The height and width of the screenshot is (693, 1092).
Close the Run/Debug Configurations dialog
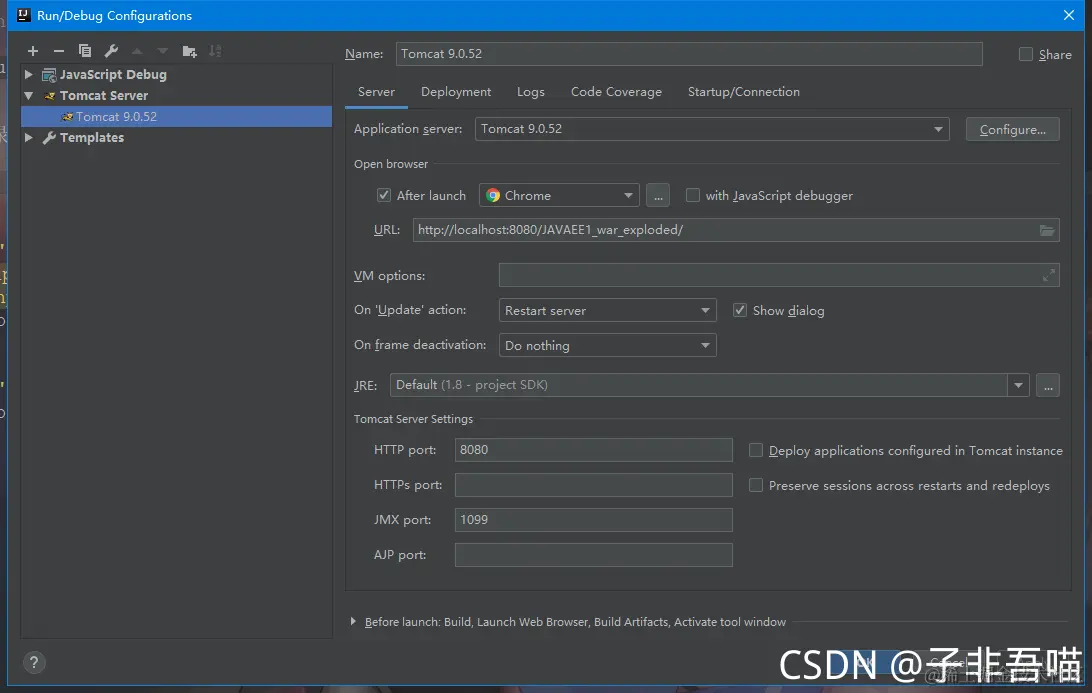[x=1069, y=15]
